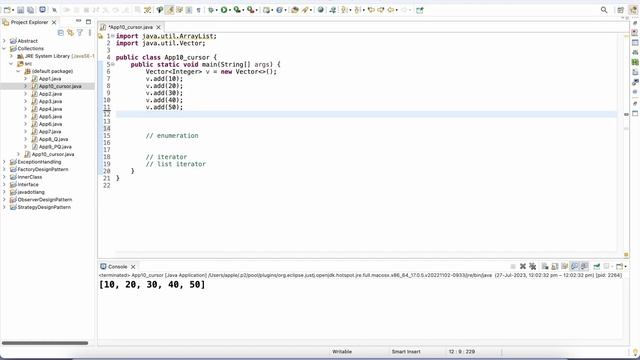Click the Smart Insert status text
The image size is (640, 360).
pyautogui.click(x=406, y=351)
